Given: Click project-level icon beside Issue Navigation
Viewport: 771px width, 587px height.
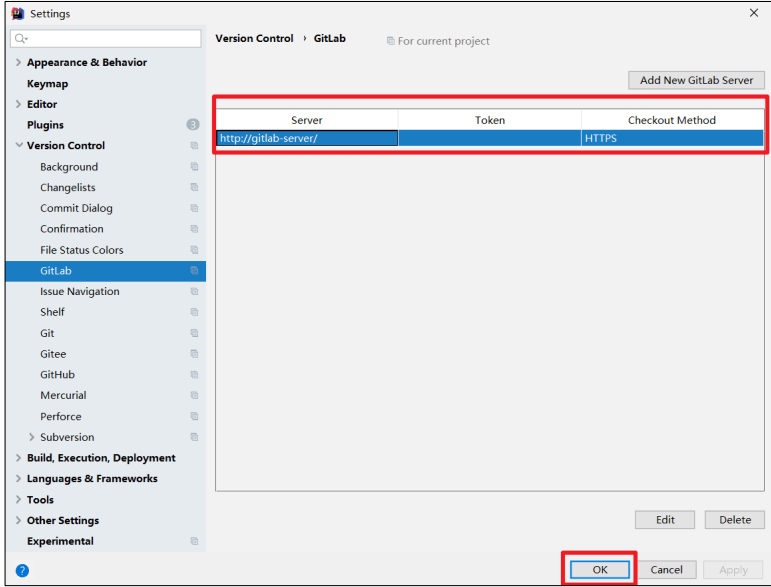Looking at the screenshot, I should 194,292.
